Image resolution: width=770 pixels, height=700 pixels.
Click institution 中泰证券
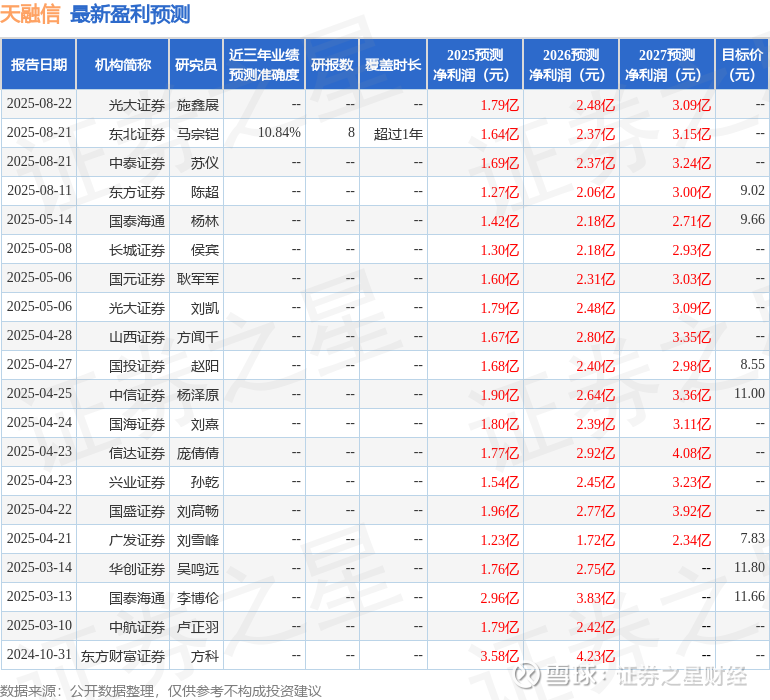(137, 163)
